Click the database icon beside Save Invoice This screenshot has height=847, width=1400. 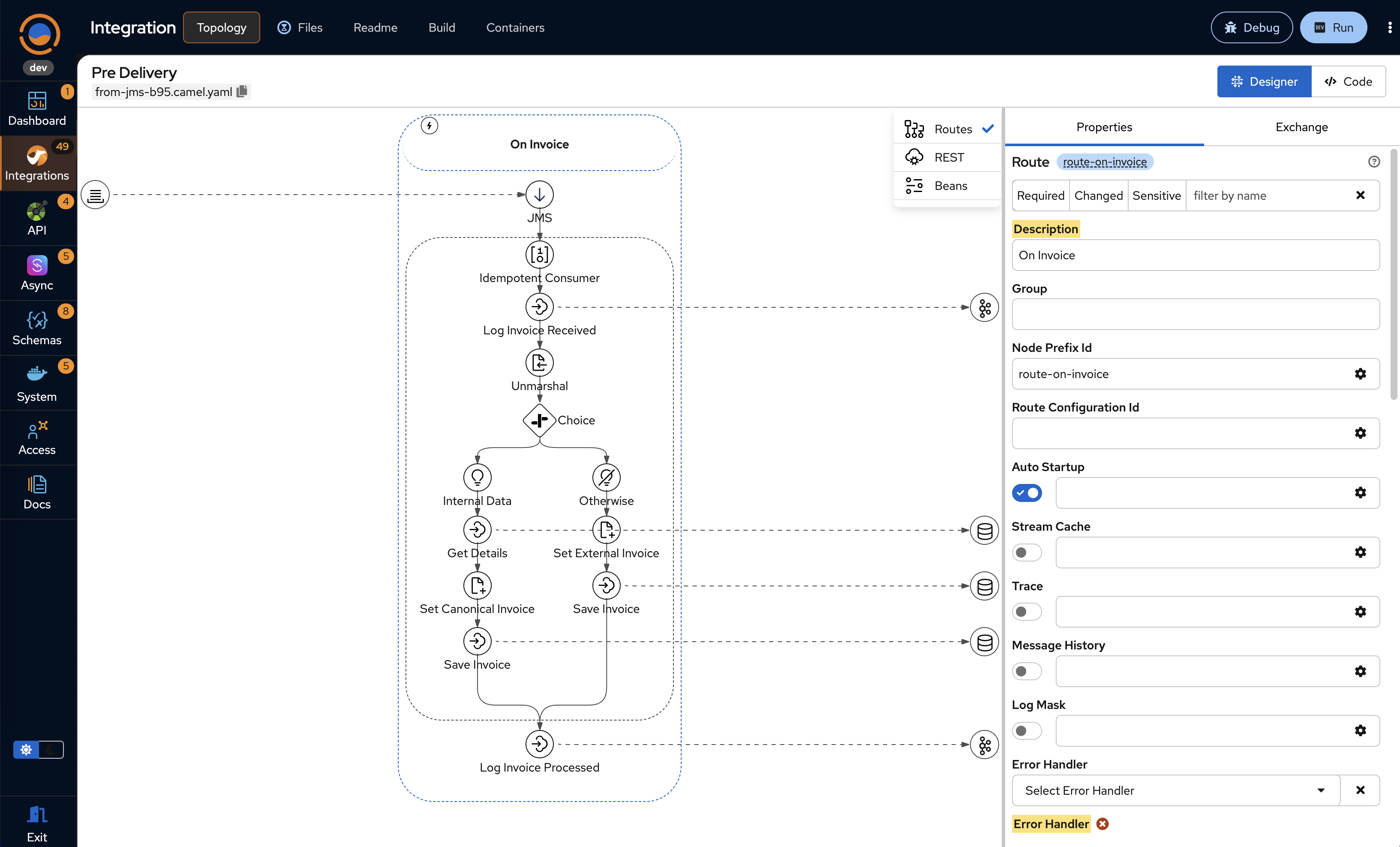click(x=985, y=586)
